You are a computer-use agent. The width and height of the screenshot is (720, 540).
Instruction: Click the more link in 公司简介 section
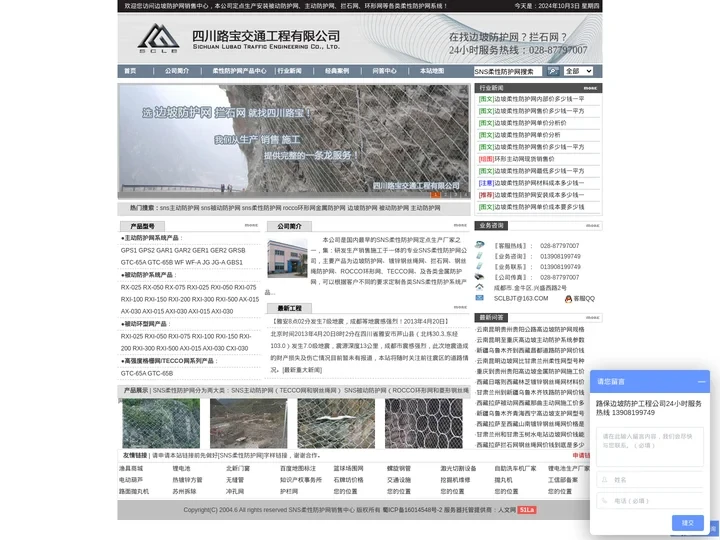click(x=460, y=225)
